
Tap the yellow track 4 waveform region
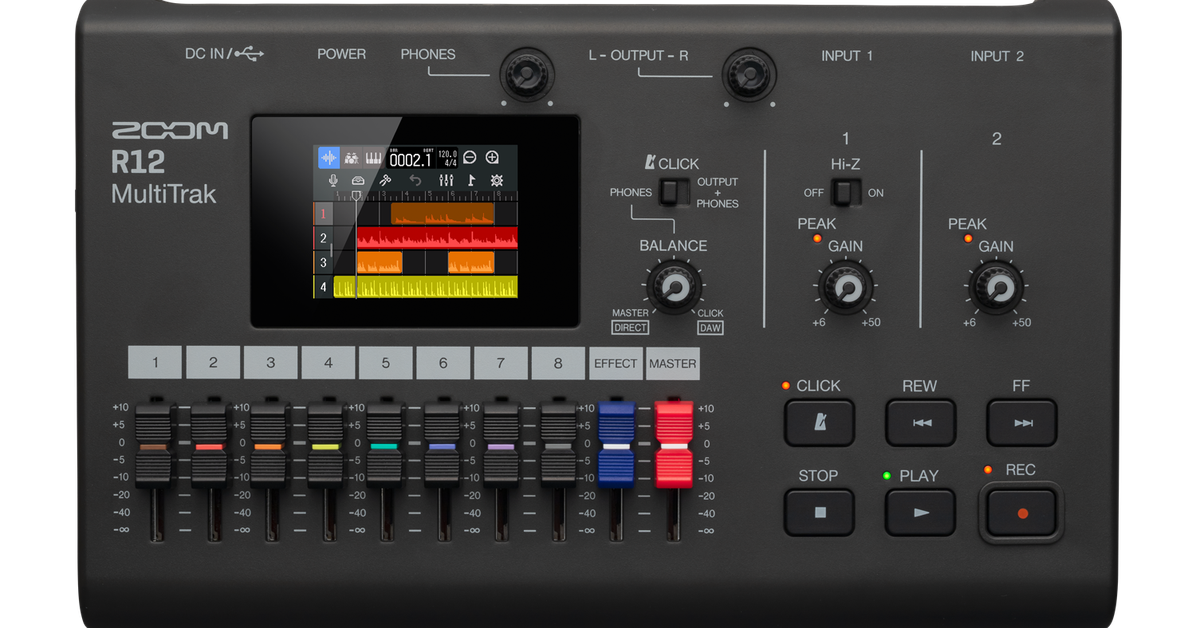(x=426, y=287)
